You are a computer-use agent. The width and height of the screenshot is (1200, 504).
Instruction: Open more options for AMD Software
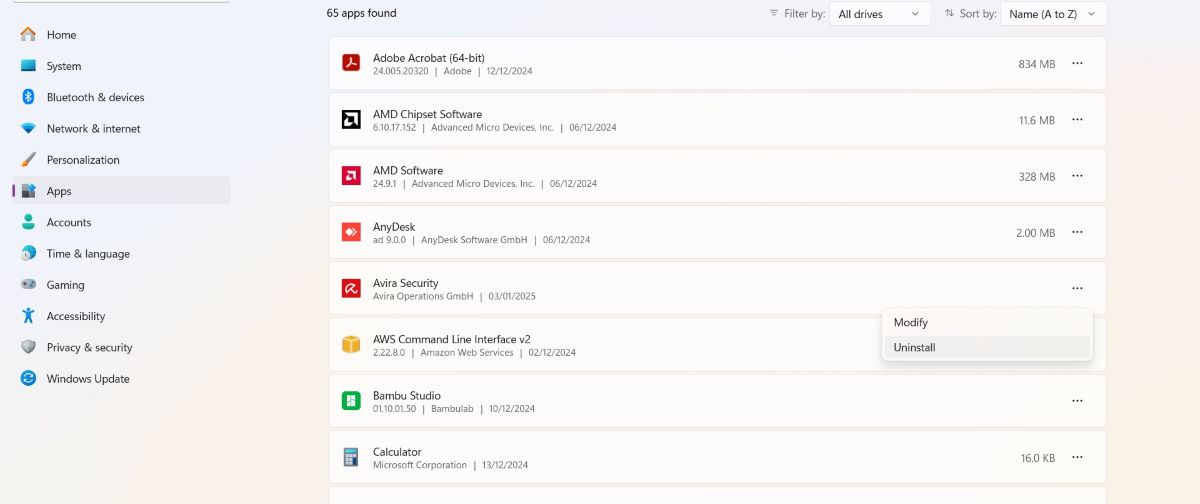pos(1077,176)
